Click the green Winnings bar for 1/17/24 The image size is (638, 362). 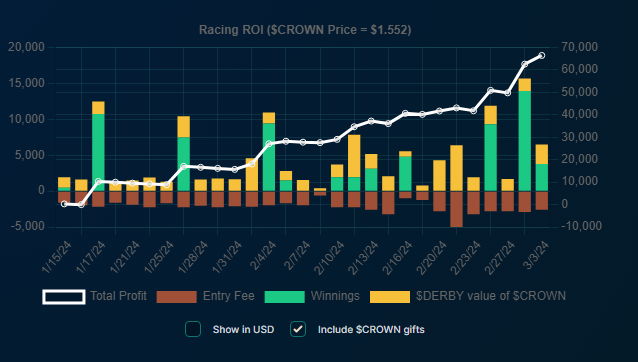click(x=98, y=153)
